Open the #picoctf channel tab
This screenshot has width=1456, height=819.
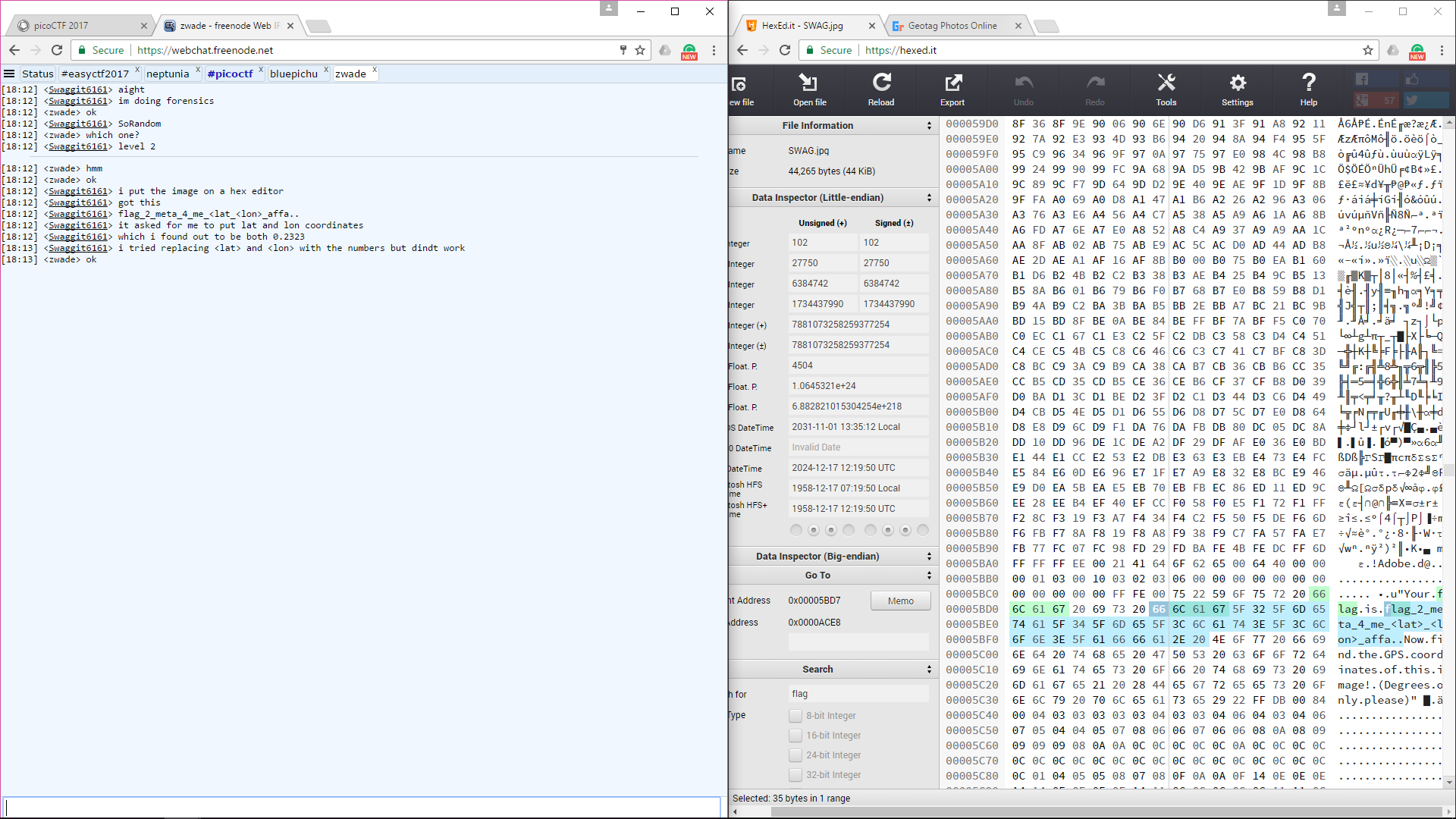coord(230,74)
